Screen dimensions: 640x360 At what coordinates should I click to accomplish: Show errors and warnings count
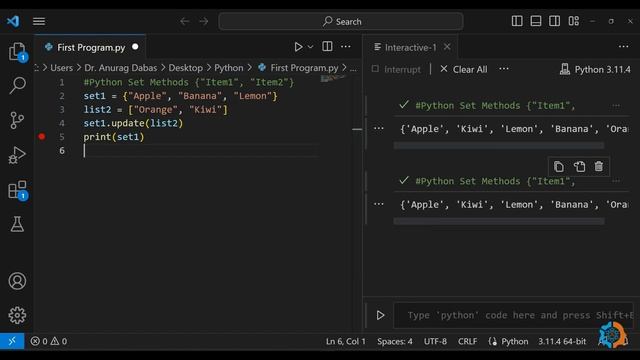(49, 341)
